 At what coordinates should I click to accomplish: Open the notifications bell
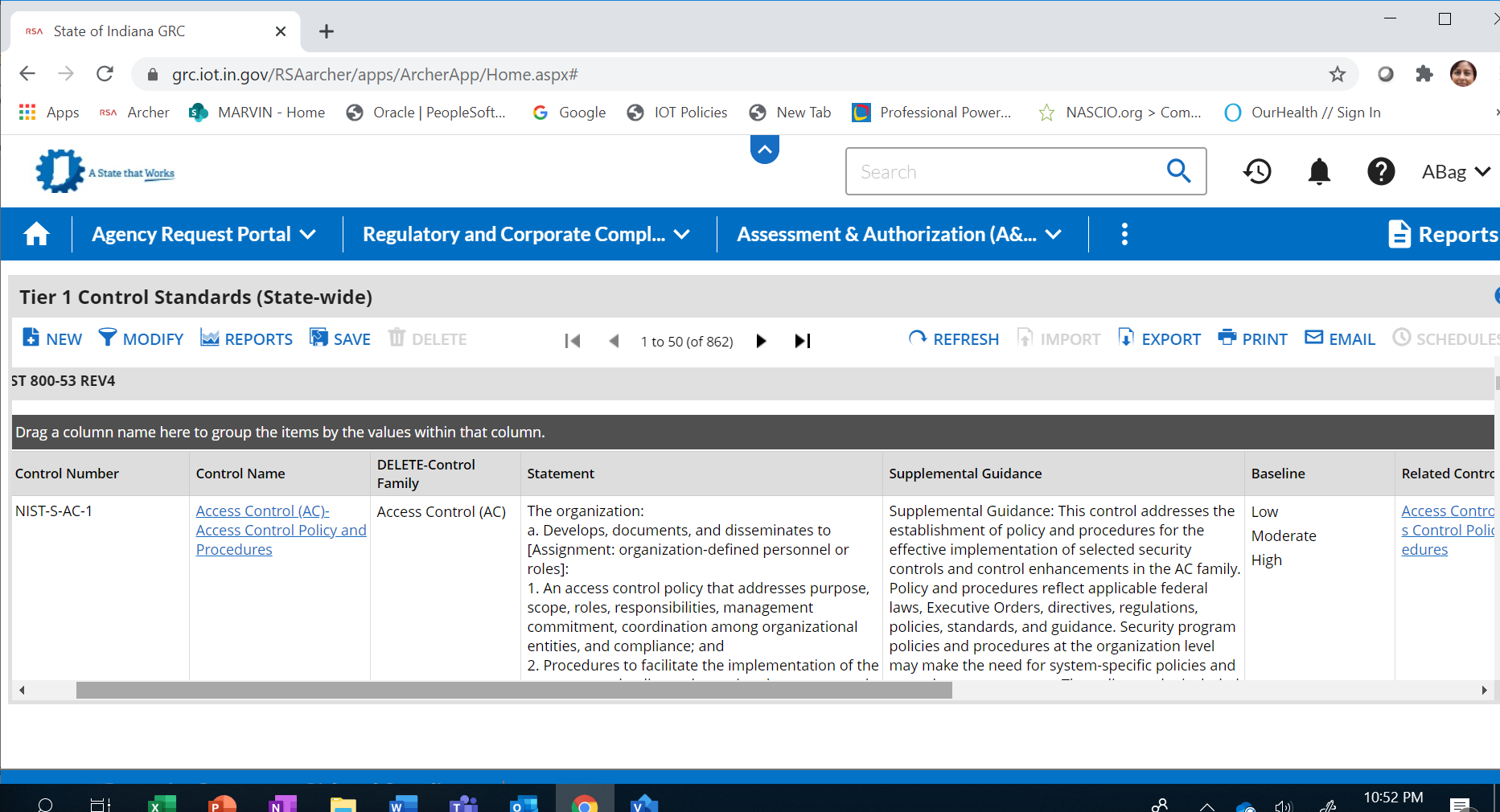(1319, 171)
